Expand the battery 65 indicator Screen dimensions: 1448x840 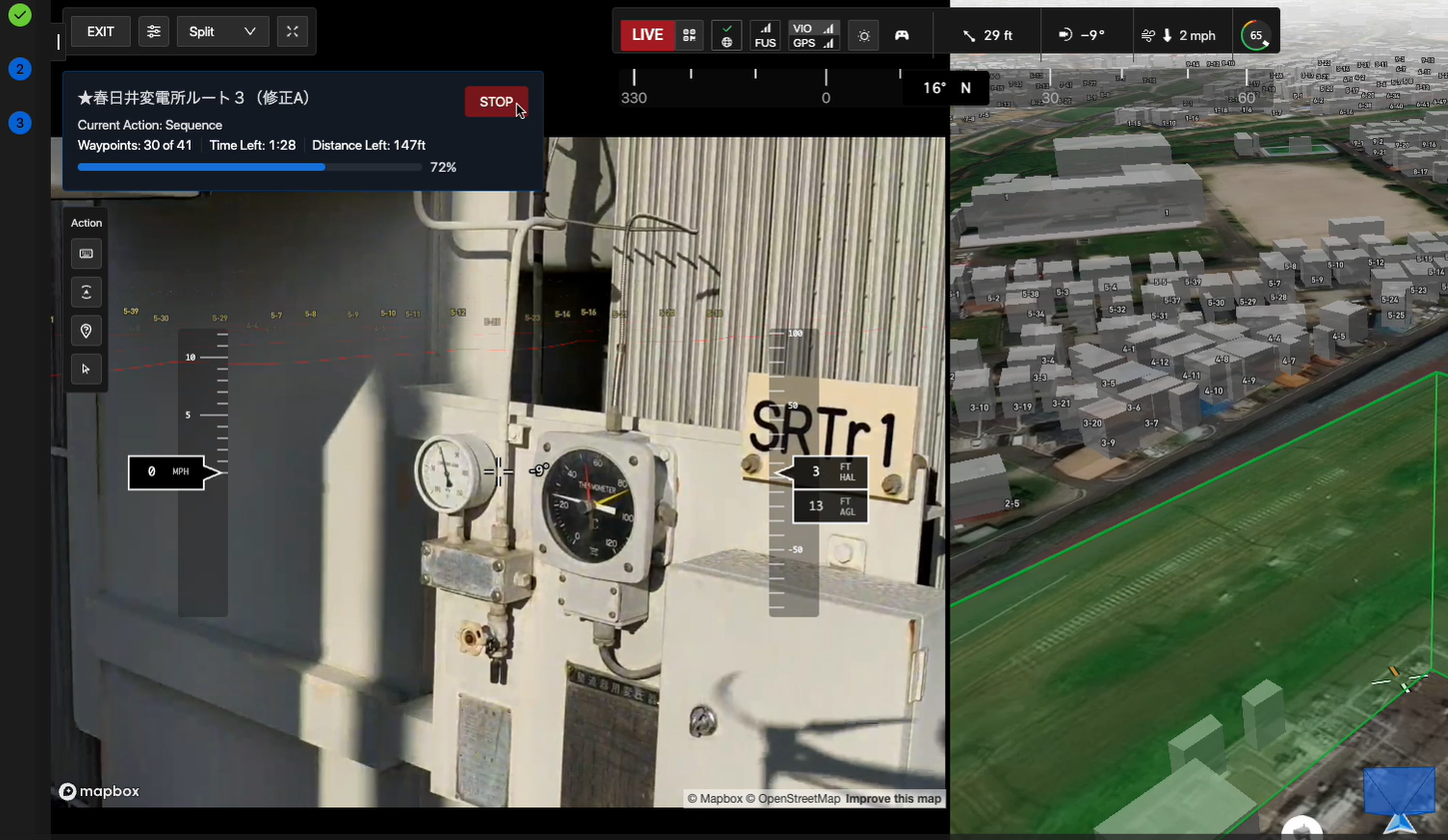1255,35
